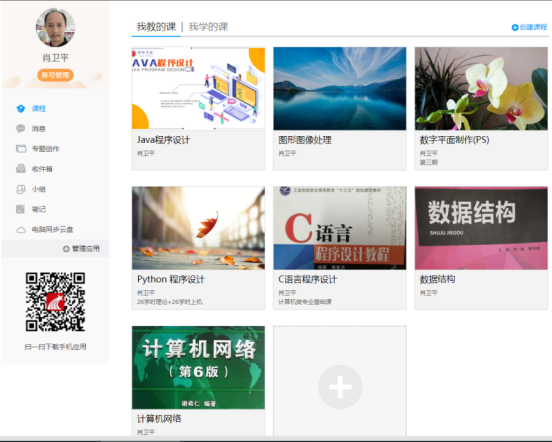Open the Java程序设计 course cover image

tap(199, 88)
